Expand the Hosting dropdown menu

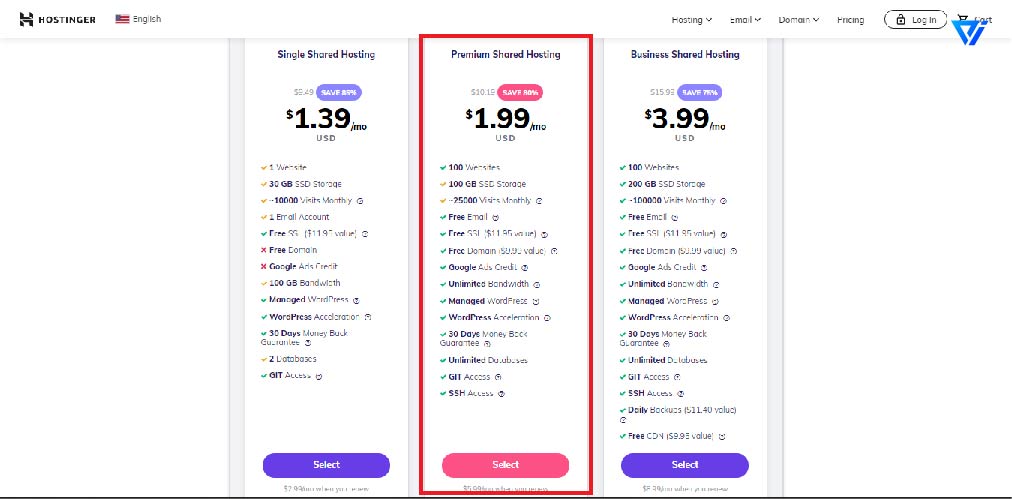(x=692, y=20)
